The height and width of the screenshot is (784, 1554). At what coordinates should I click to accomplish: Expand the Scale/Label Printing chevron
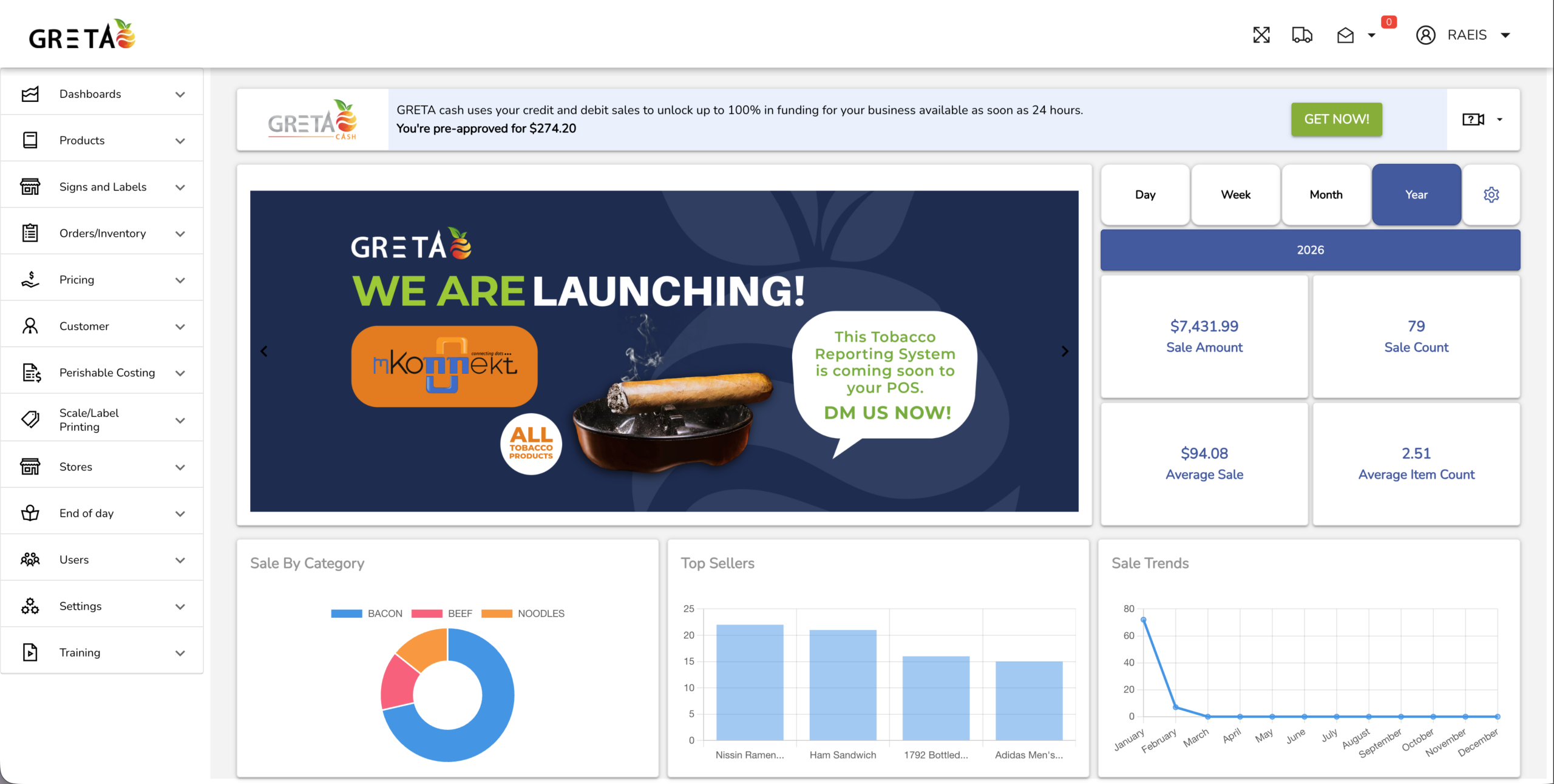tap(180, 420)
